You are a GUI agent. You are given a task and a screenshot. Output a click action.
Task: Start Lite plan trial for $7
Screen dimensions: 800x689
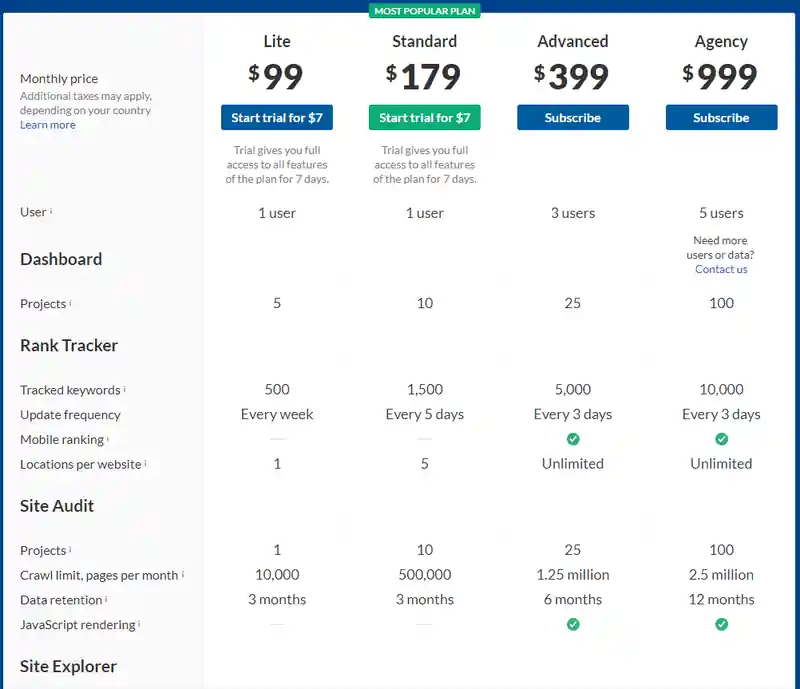[x=277, y=117]
